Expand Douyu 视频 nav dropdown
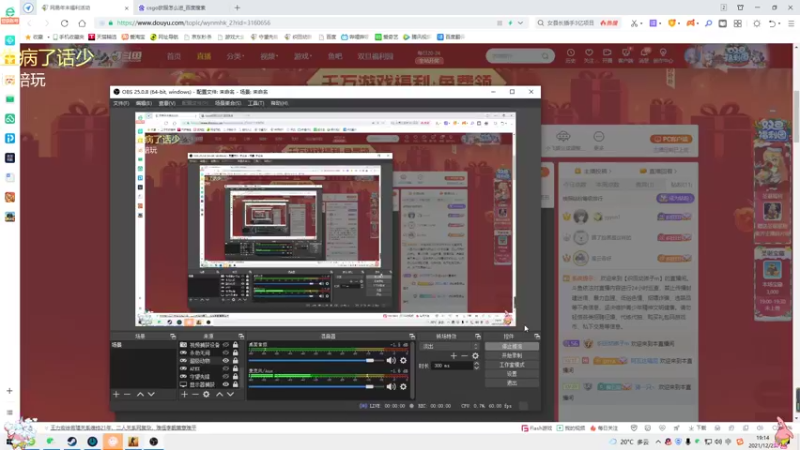Viewport: 800px width, 450px height. click(x=269, y=56)
